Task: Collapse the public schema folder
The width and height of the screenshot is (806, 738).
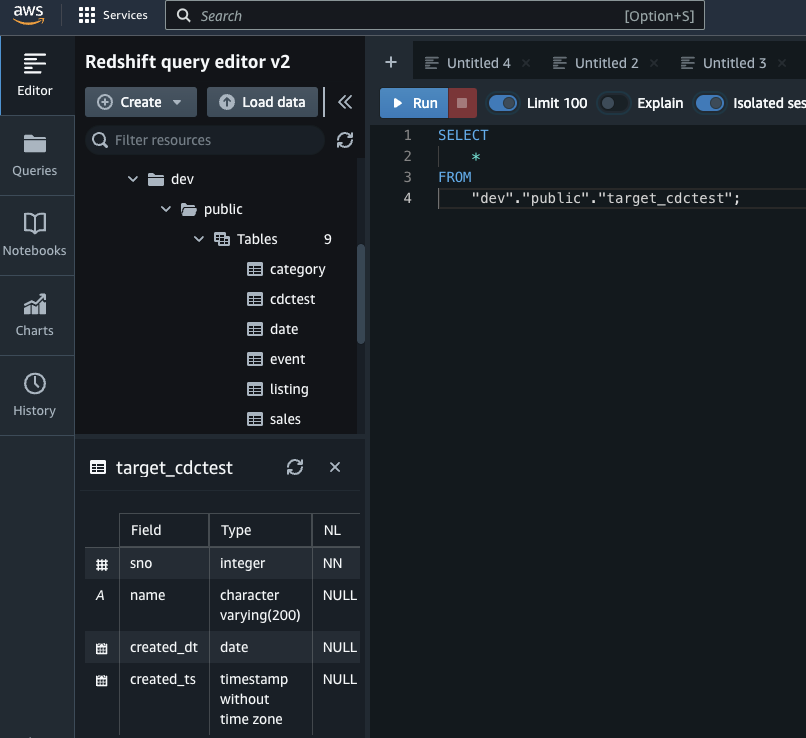Action: click(x=167, y=209)
